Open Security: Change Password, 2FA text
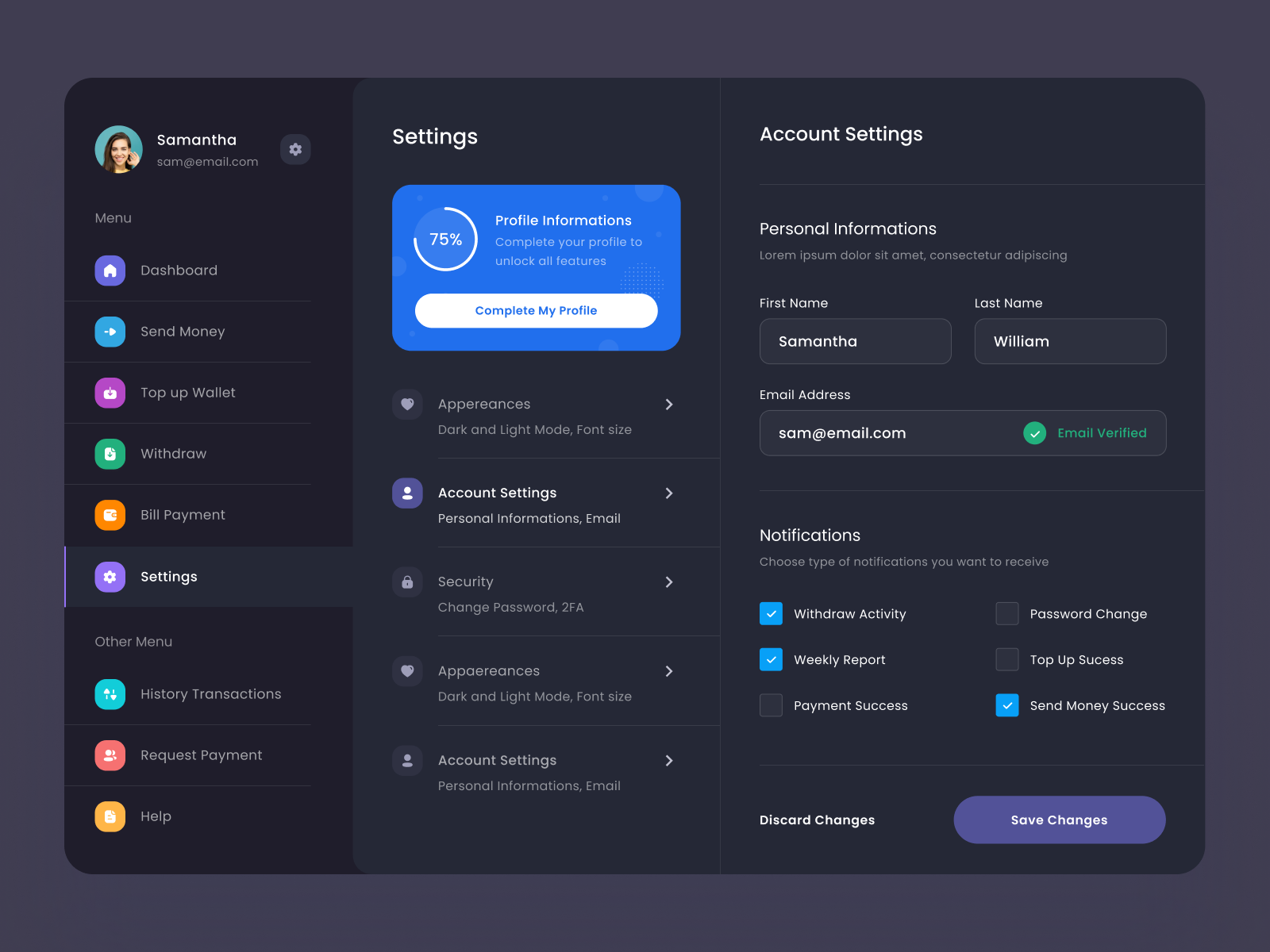1270x952 pixels. [x=511, y=594]
